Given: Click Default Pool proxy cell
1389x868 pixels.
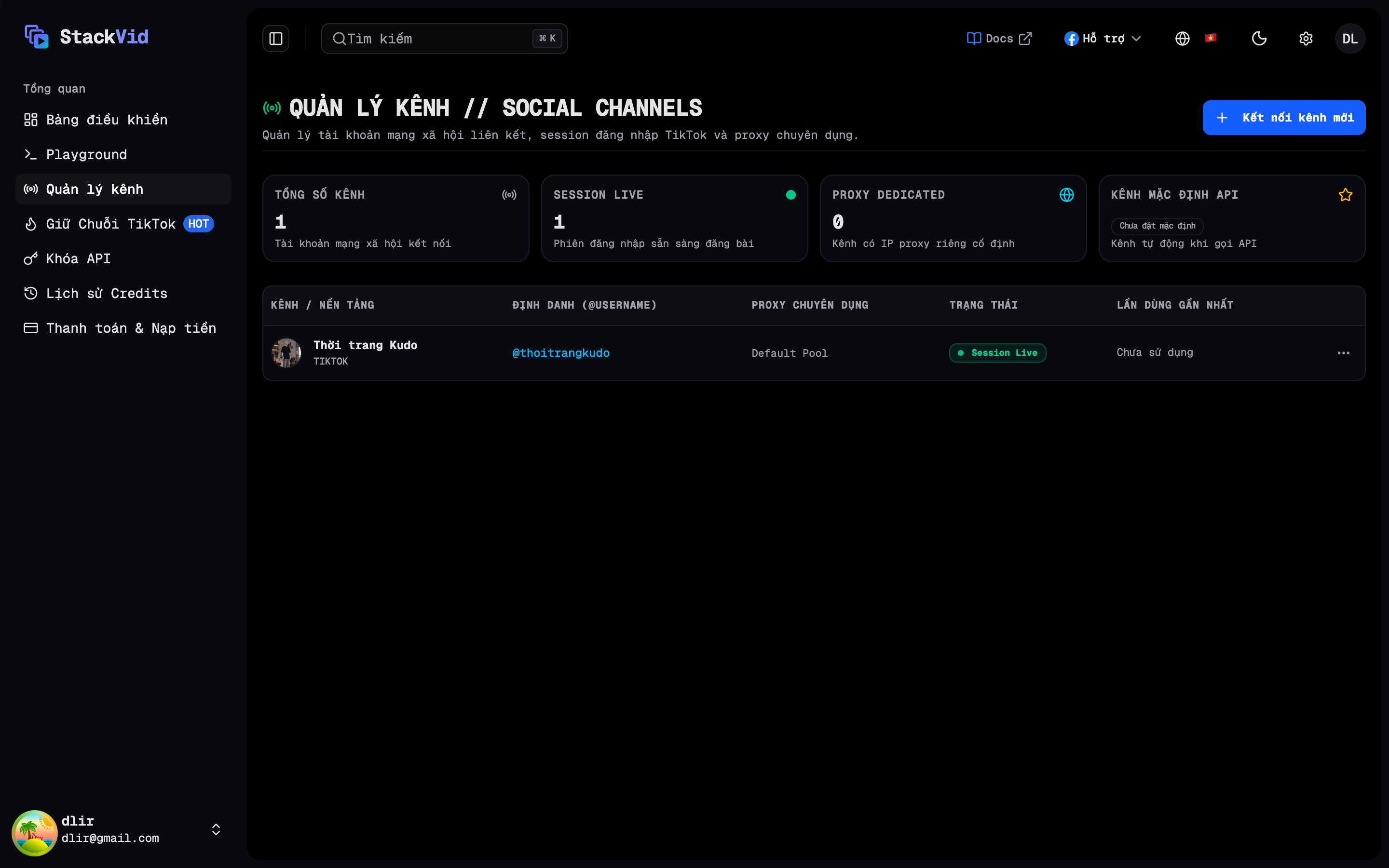Looking at the screenshot, I should click(789, 353).
